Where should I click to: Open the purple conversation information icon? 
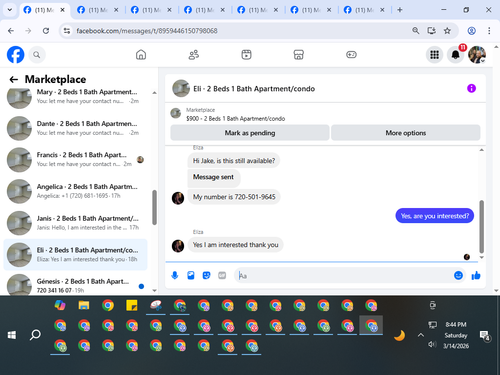point(471,88)
